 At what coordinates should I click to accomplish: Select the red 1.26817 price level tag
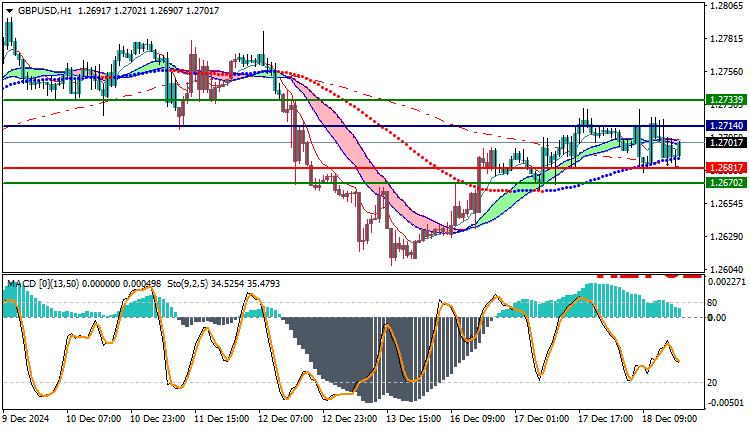[x=726, y=168]
